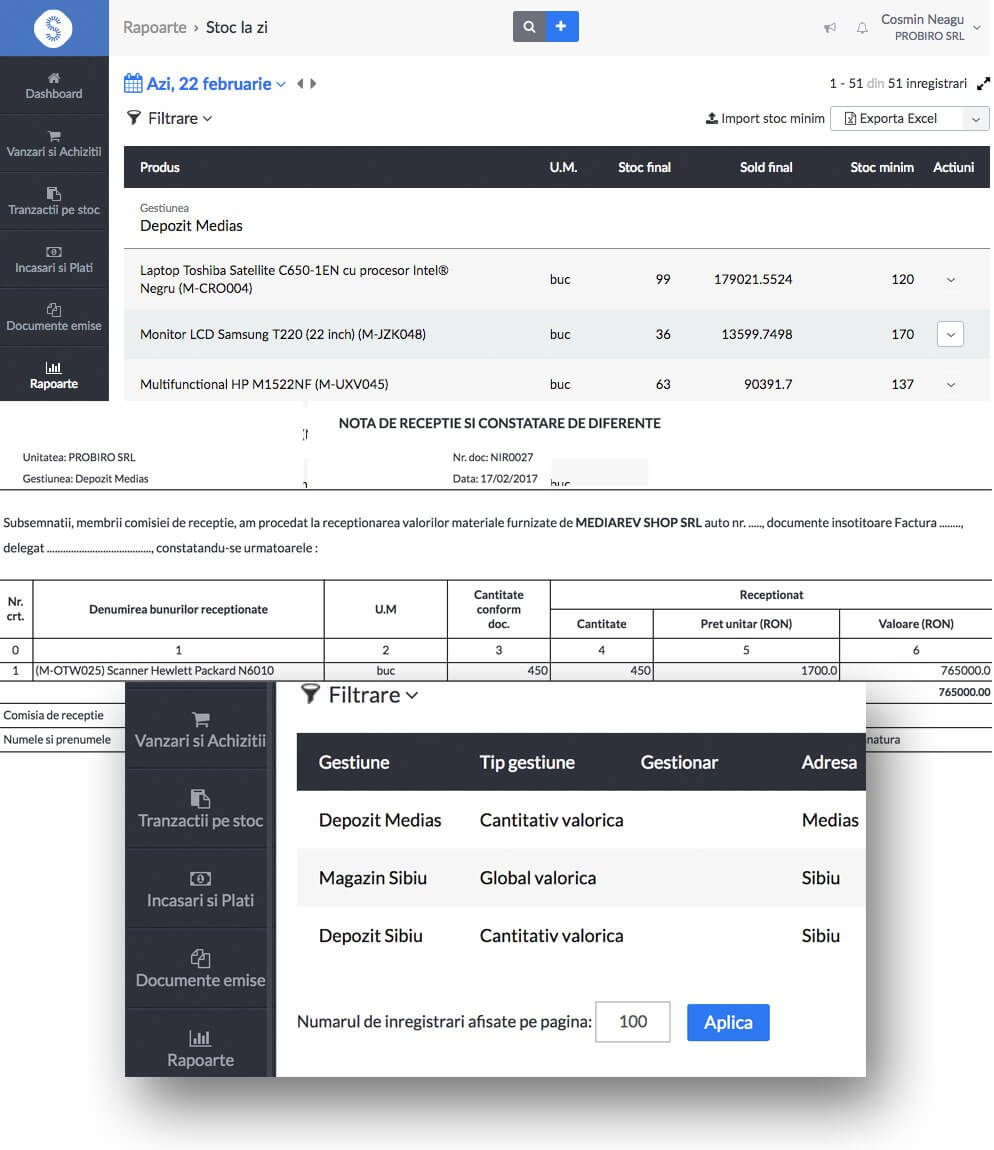Click the records per page input field

[x=632, y=1022]
